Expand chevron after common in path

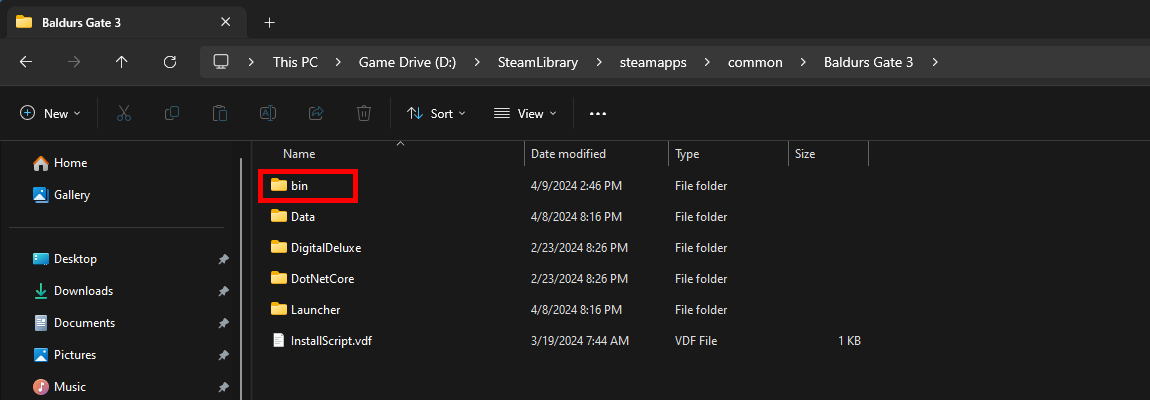pos(803,62)
